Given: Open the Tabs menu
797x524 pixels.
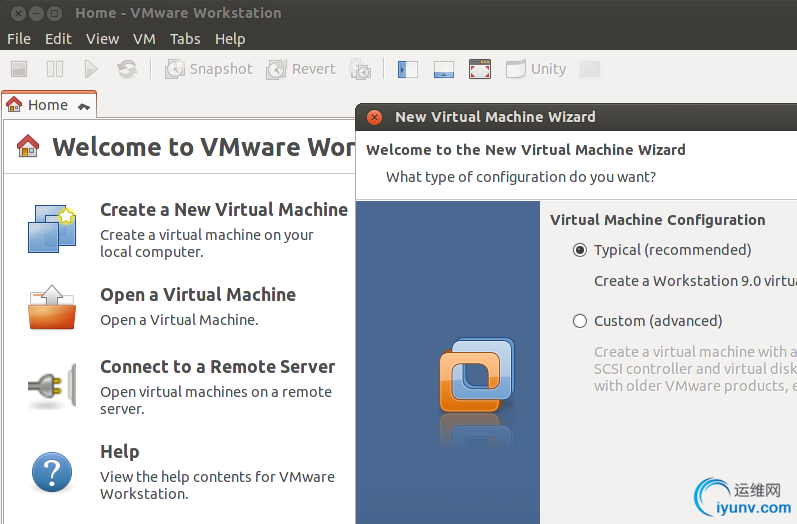Looking at the screenshot, I should pyautogui.click(x=185, y=39).
